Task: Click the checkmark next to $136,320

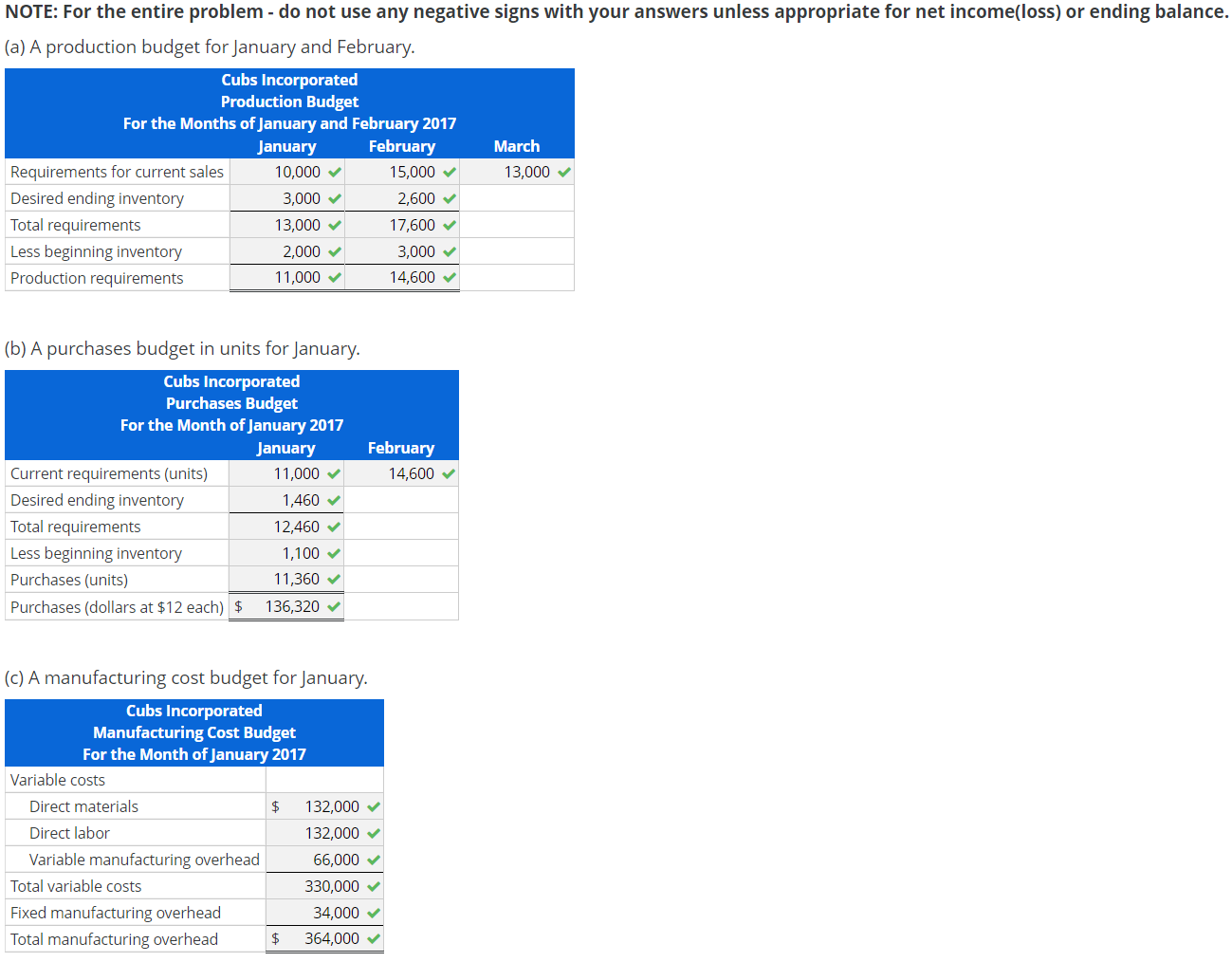Action: tap(334, 607)
